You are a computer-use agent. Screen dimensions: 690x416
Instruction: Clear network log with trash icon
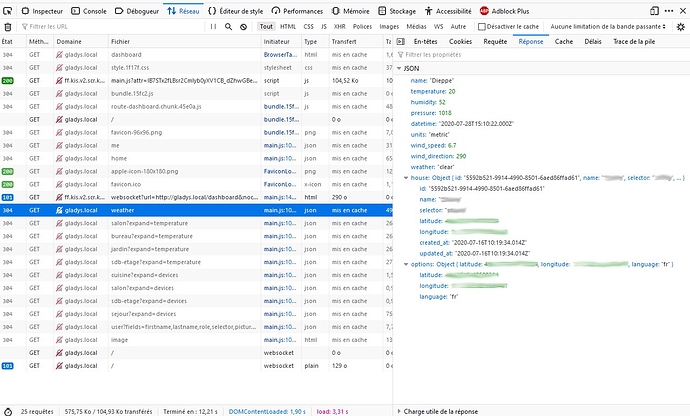click(x=7, y=27)
